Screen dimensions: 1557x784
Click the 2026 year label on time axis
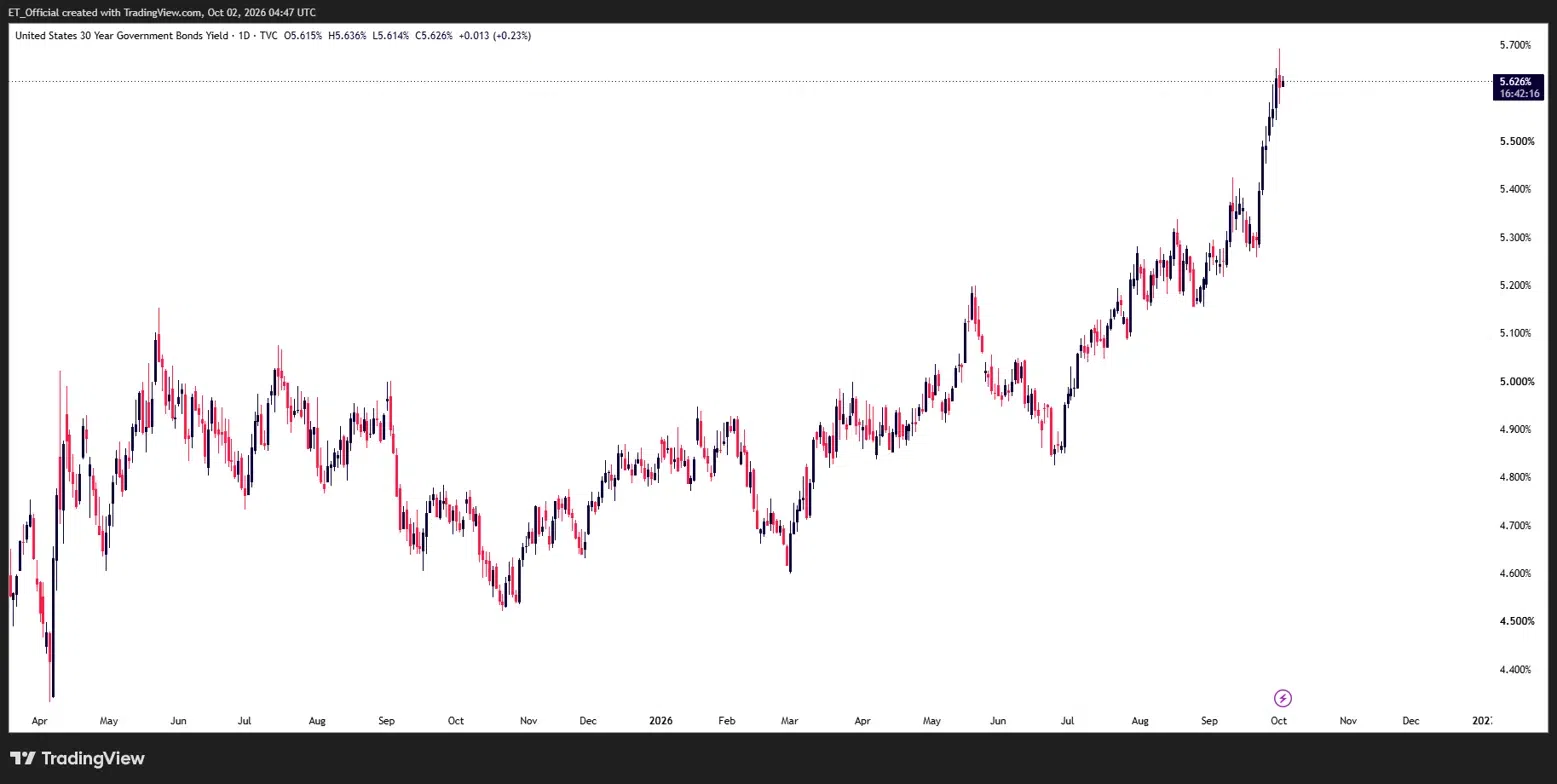pos(661,720)
